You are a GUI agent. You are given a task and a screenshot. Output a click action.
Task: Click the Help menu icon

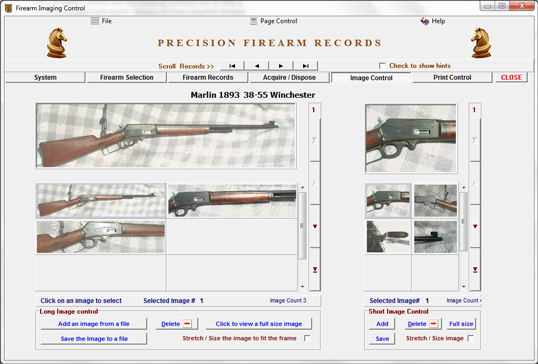425,21
